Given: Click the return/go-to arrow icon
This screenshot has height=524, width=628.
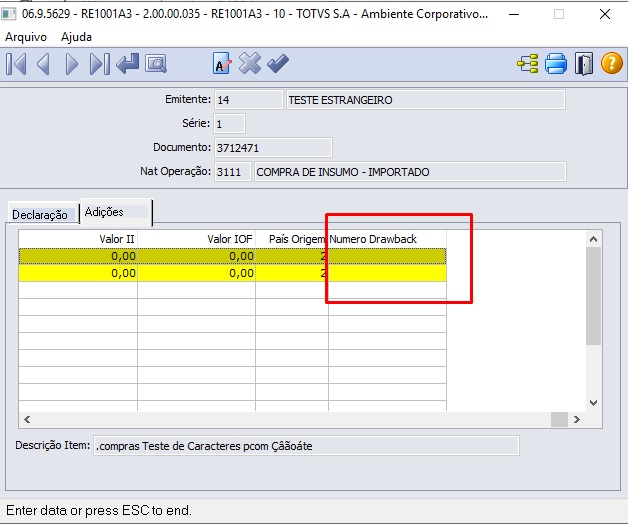Looking at the screenshot, I should click(127, 63).
